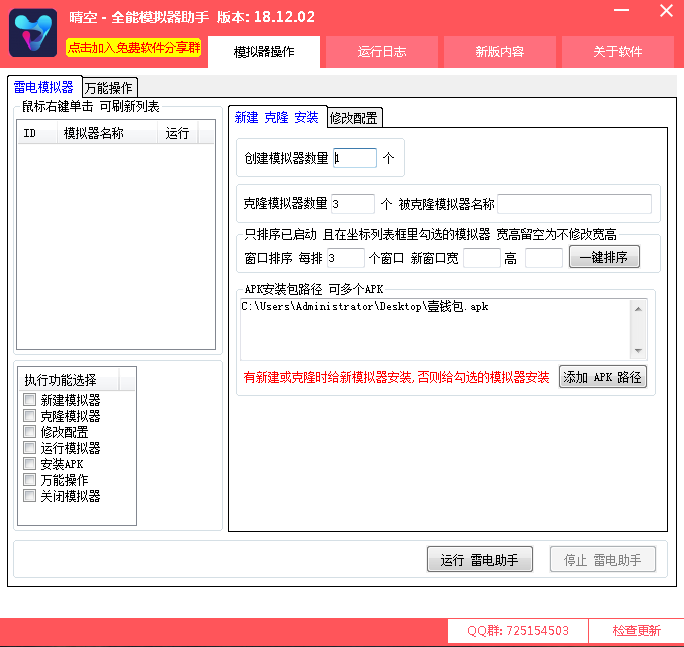Check the 修改配置 function checkbox

[x=30, y=431]
